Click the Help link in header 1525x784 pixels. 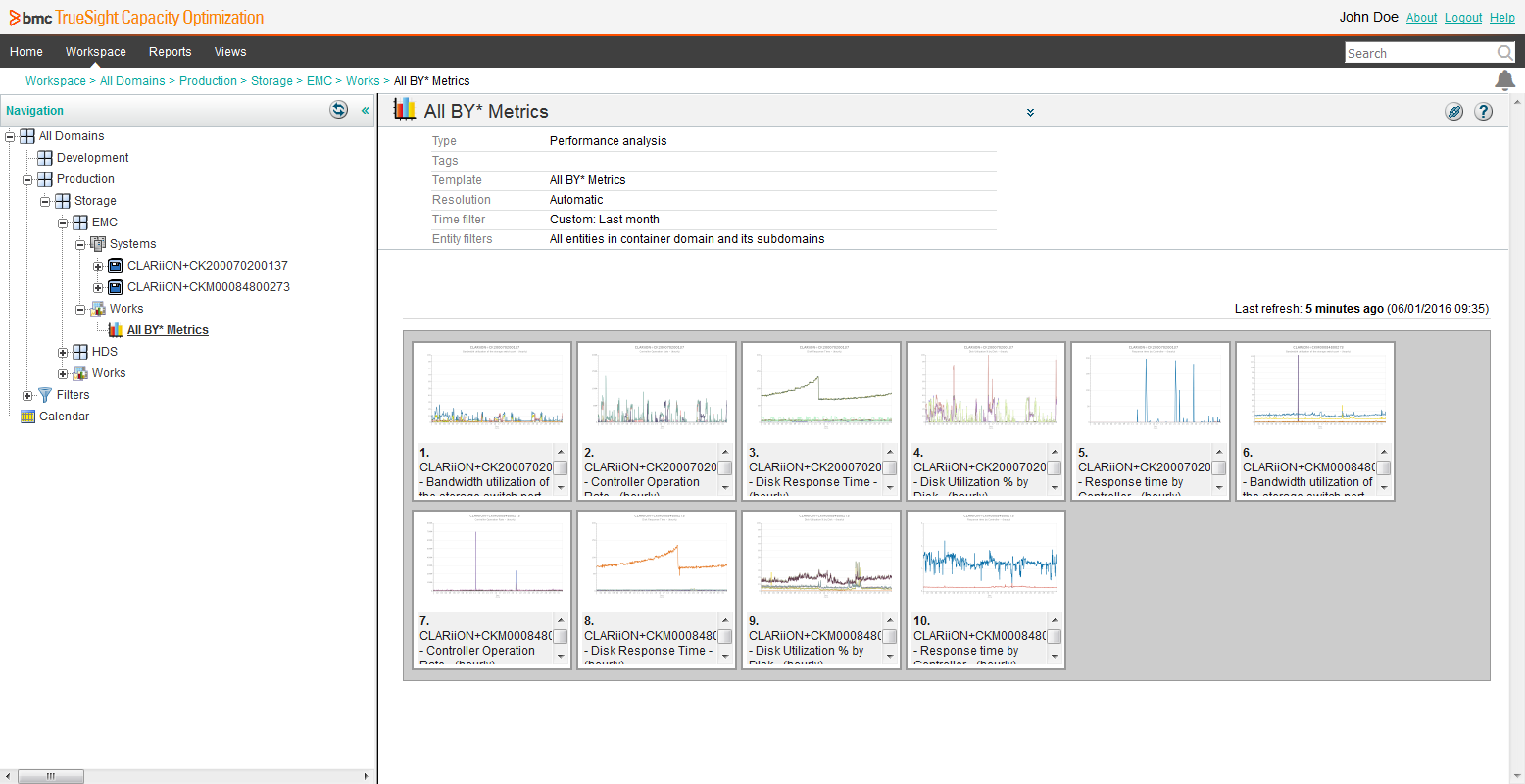(1502, 18)
